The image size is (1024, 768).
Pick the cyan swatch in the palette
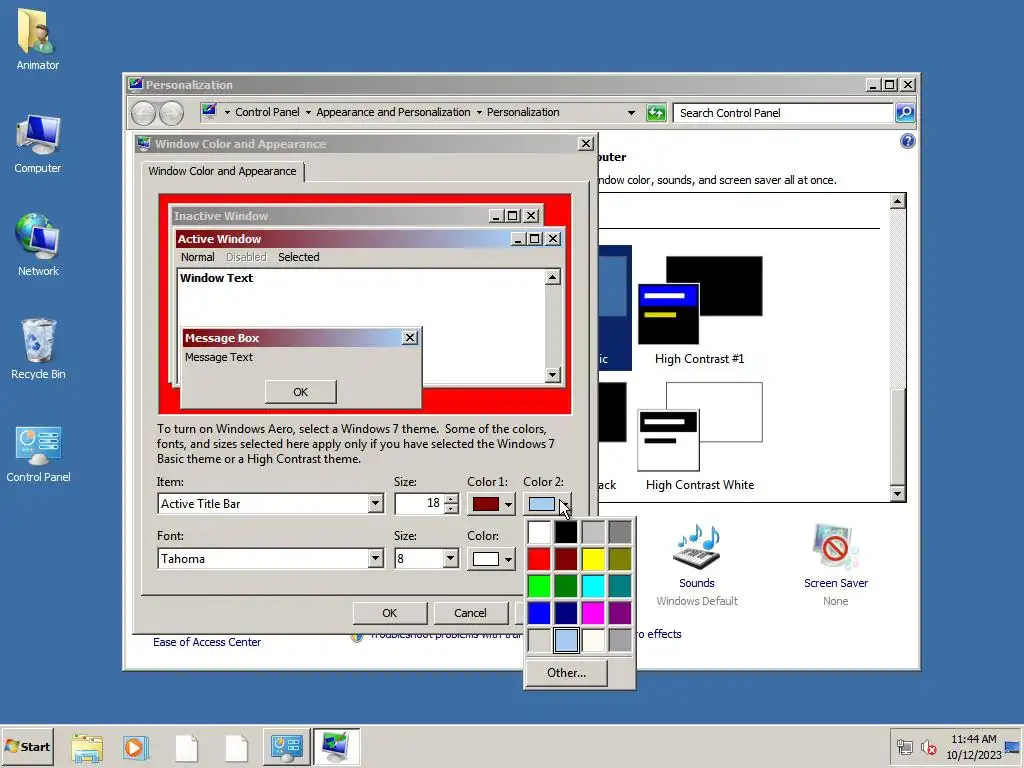[x=593, y=586]
